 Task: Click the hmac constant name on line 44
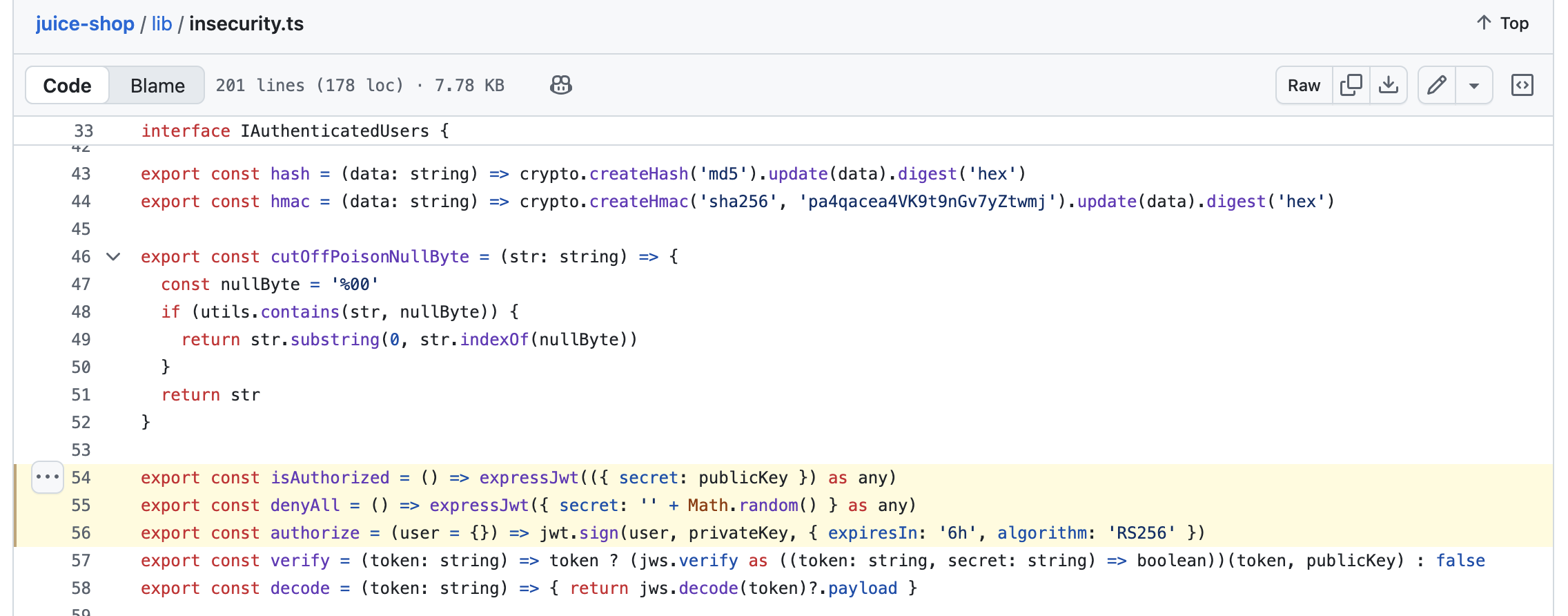tap(290, 202)
